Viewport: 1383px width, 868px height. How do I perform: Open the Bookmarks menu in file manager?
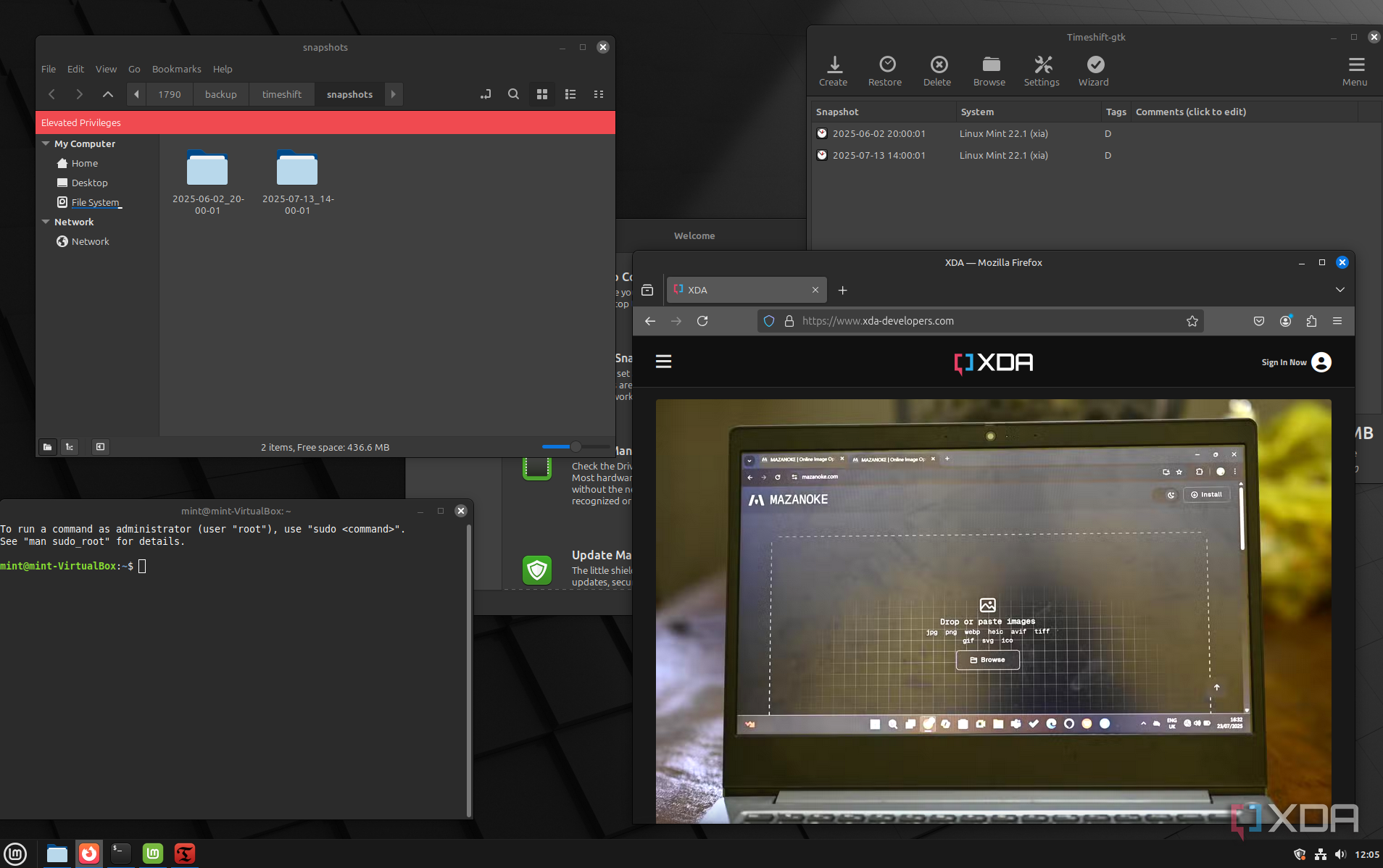tap(176, 69)
